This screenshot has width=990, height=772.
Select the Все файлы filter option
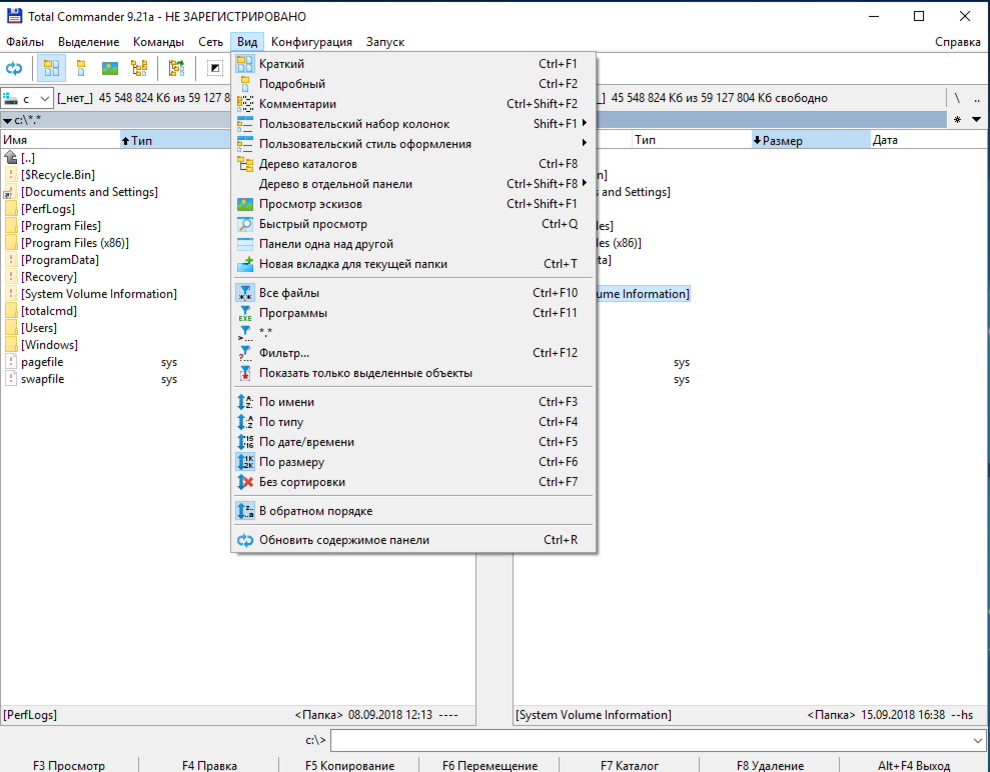tap(414, 293)
